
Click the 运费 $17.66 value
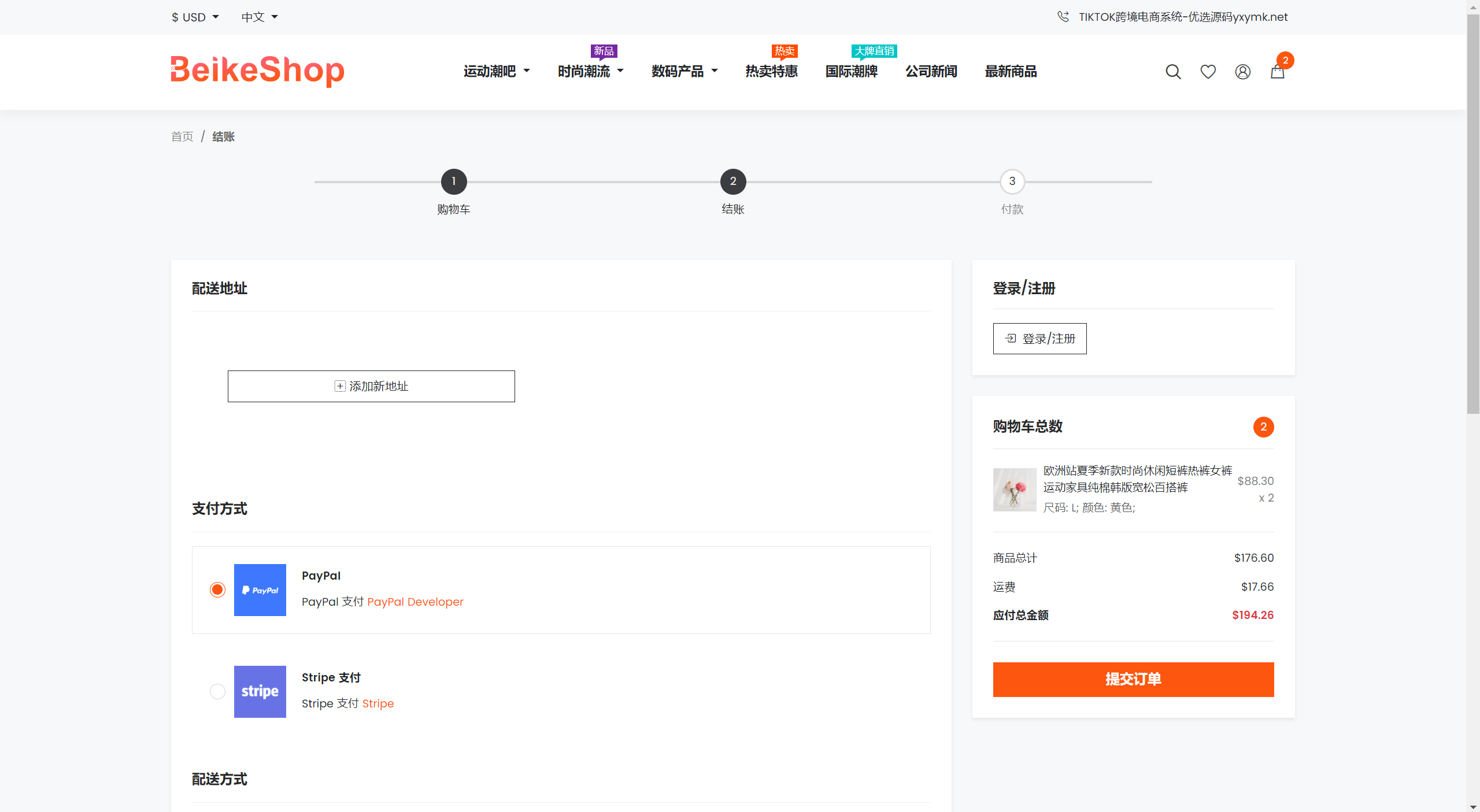click(1257, 587)
